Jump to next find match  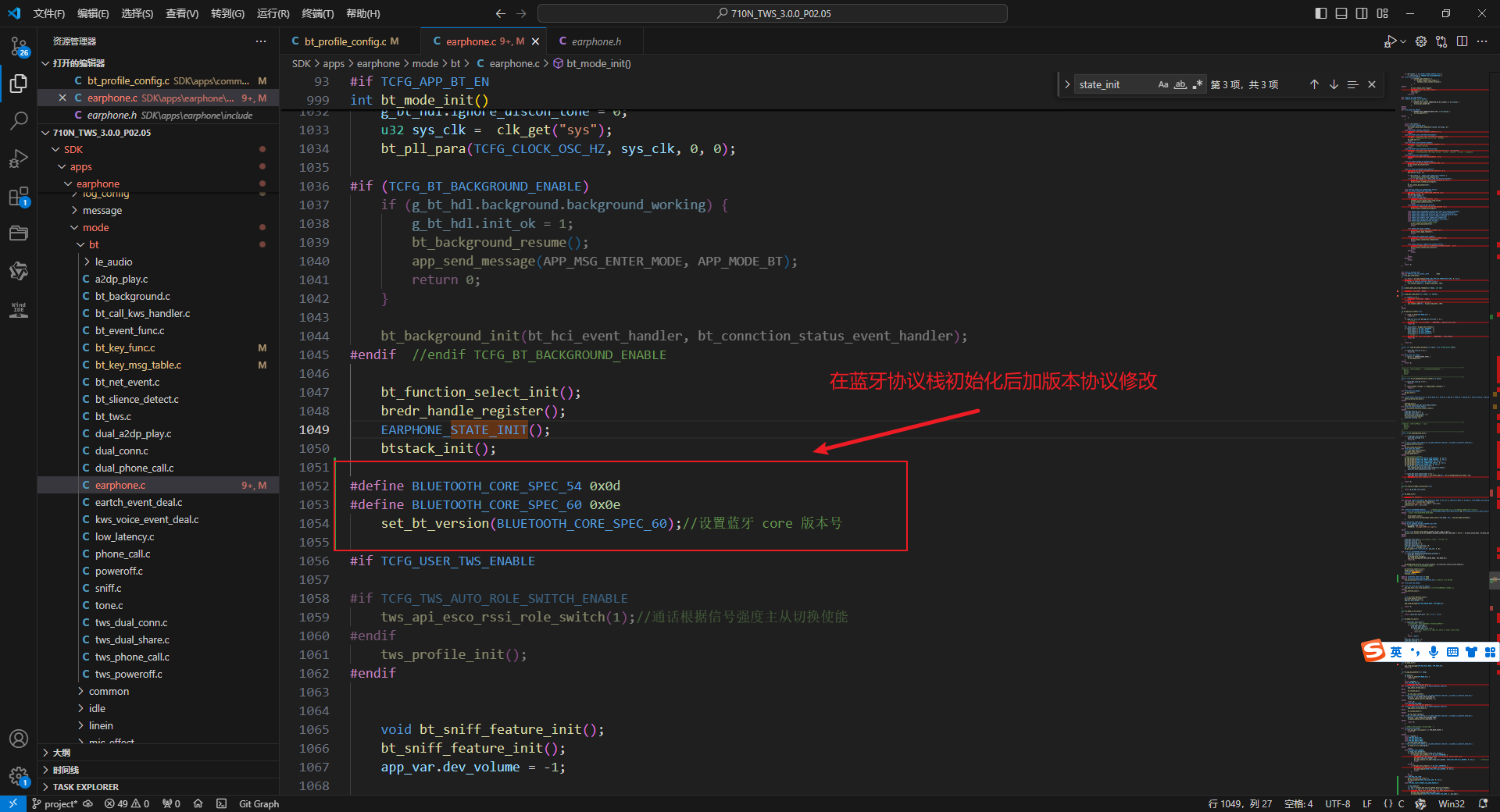(x=1334, y=84)
